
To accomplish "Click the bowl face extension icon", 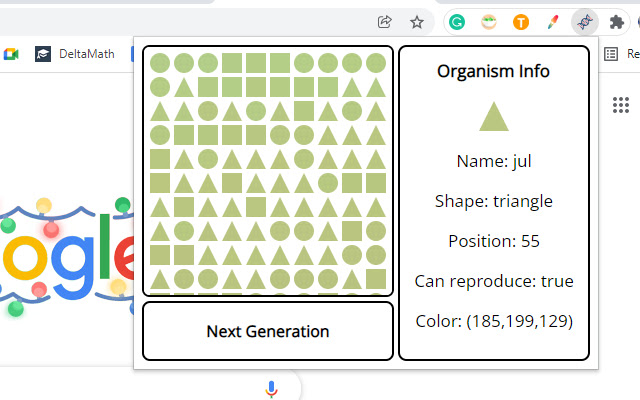I will coord(489,22).
